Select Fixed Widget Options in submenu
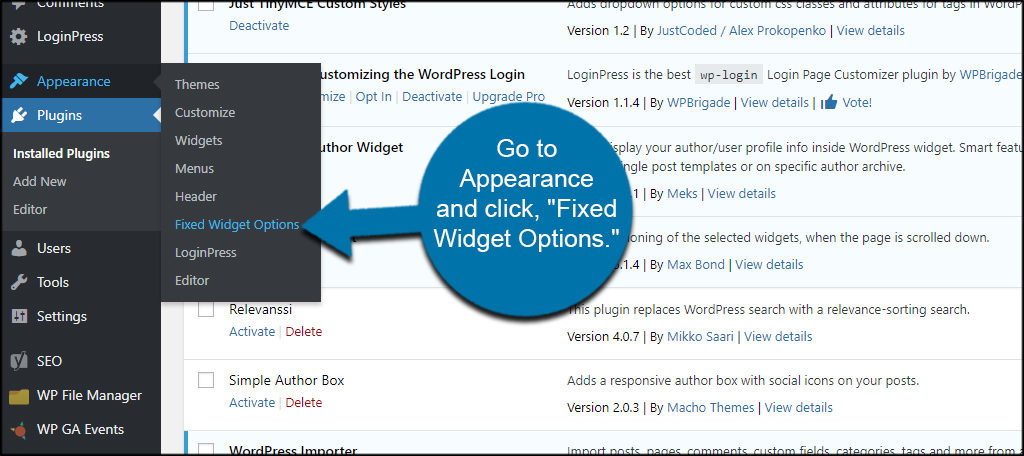Screen dimensions: 1024x456 click(237, 225)
